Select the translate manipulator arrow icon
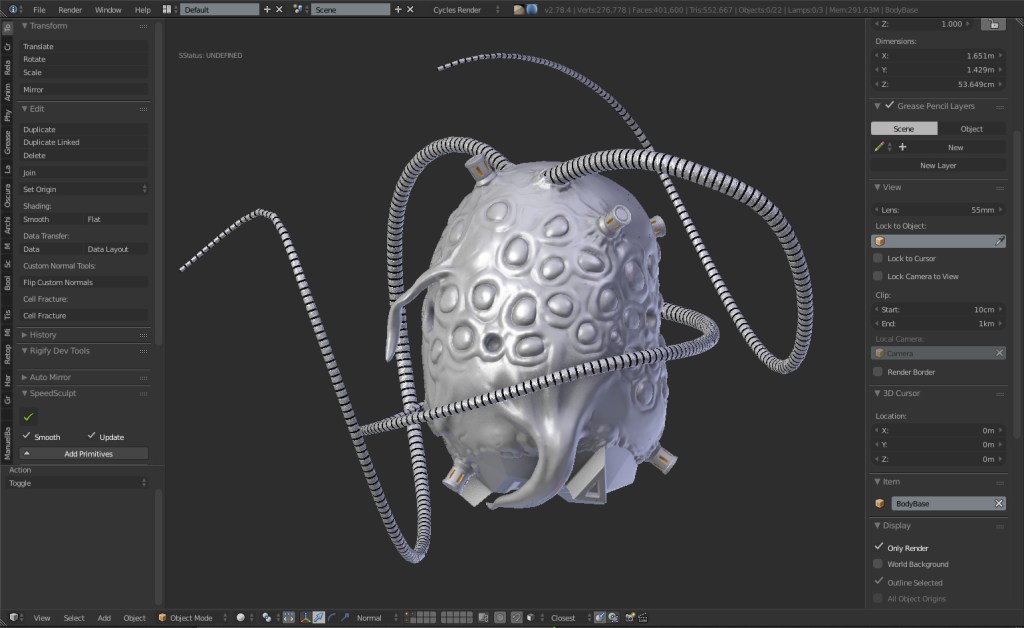Viewport: 1024px width, 628px height. [x=318, y=618]
